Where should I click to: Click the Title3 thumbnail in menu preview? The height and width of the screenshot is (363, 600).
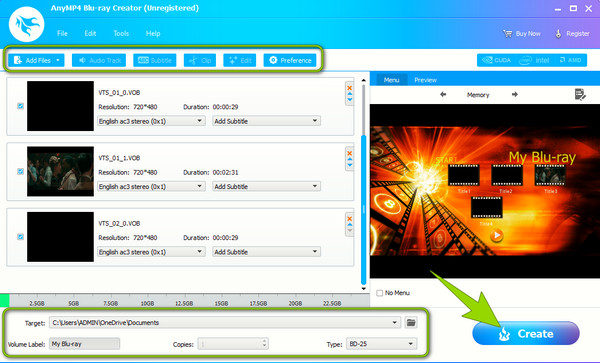click(x=550, y=175)
